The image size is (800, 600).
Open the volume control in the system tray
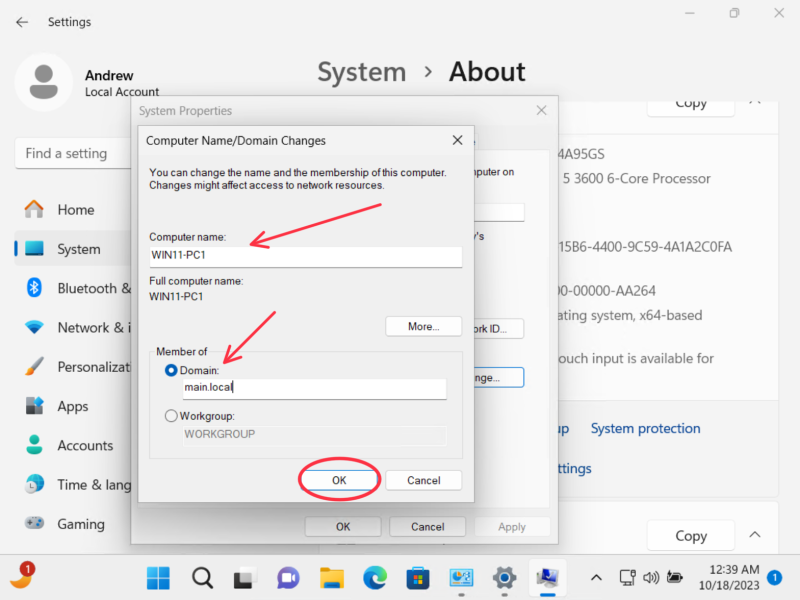[650, 578]
